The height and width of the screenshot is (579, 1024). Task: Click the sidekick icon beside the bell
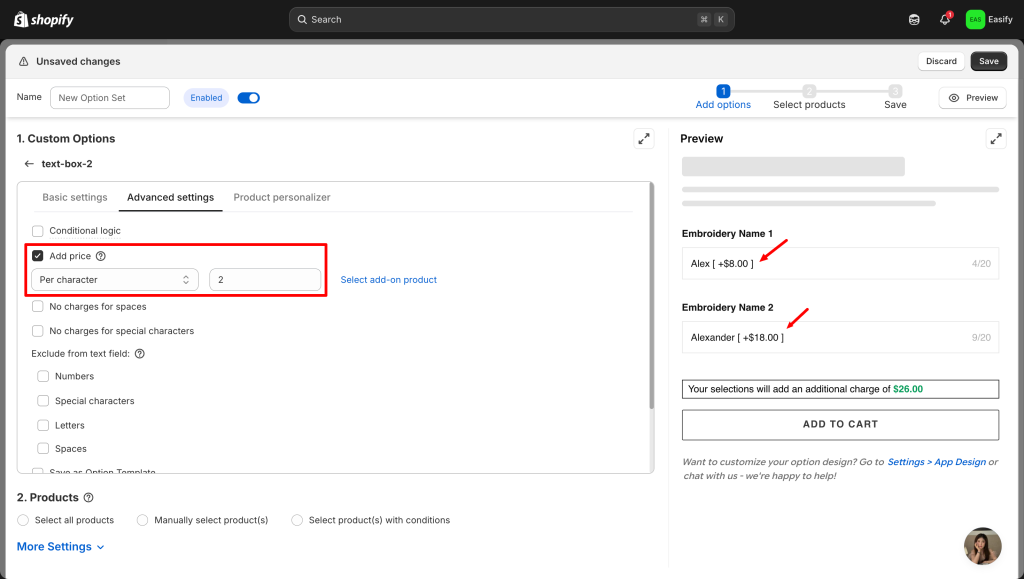(914, 19)
